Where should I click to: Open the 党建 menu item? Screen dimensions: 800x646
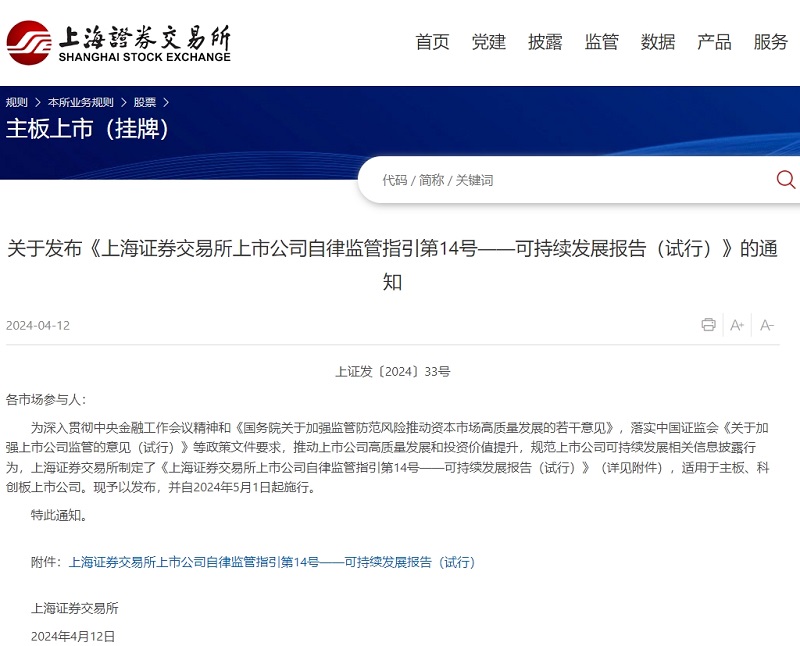point(488,43)
